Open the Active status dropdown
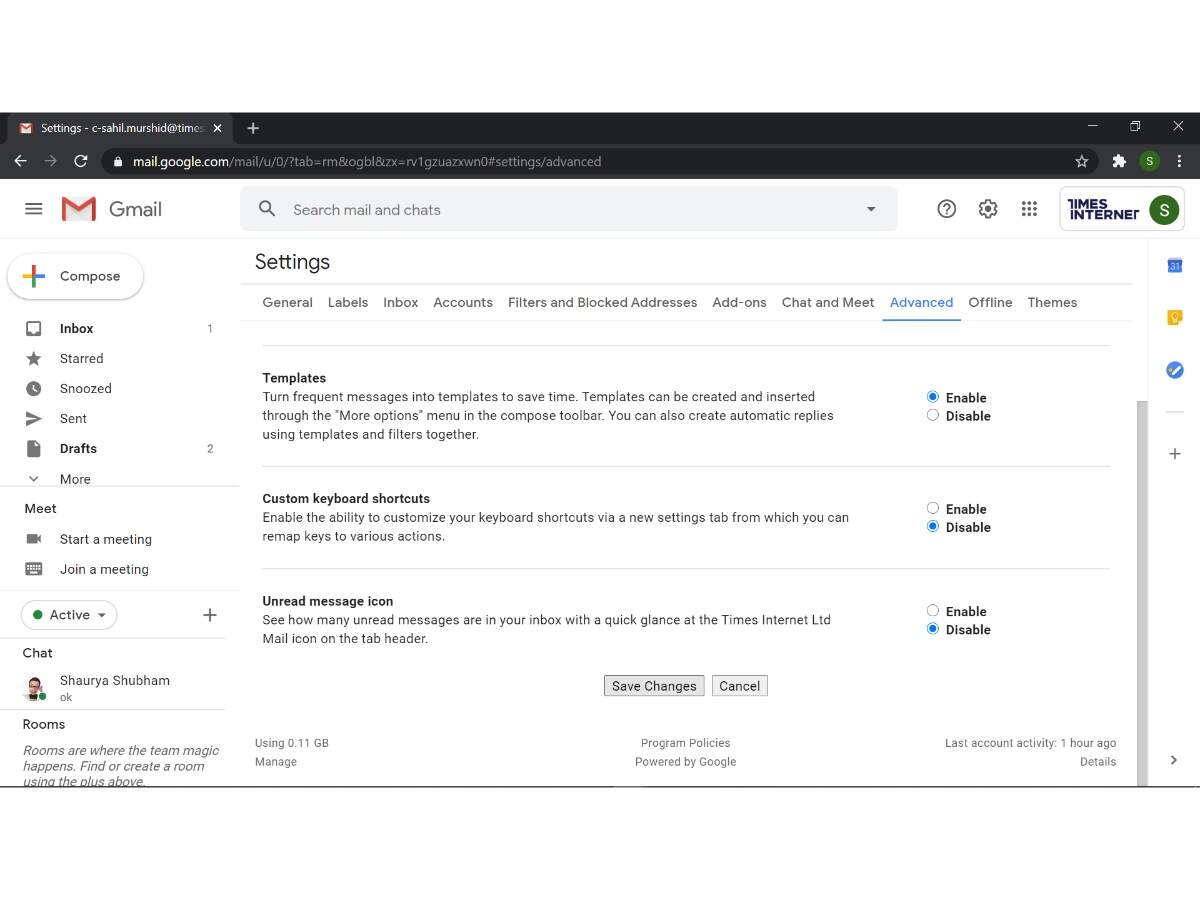This screenshot has width=1200, height=900. [x=68, y=614]
